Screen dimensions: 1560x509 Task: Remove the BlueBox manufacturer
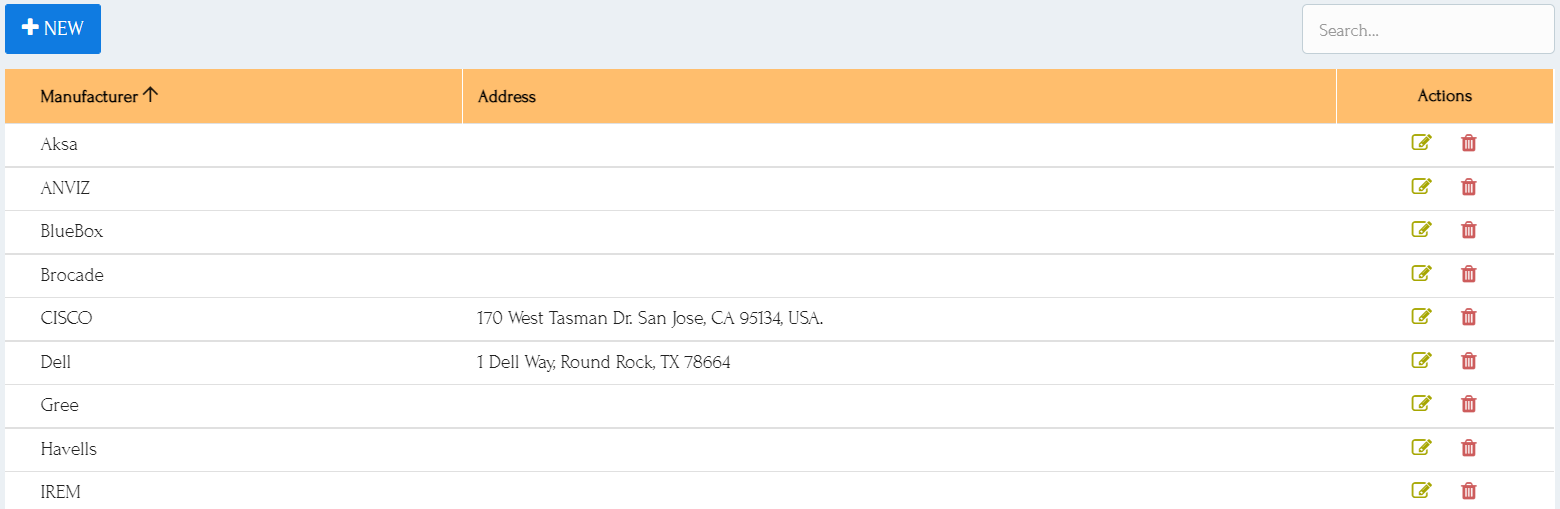coord(1468,230)
